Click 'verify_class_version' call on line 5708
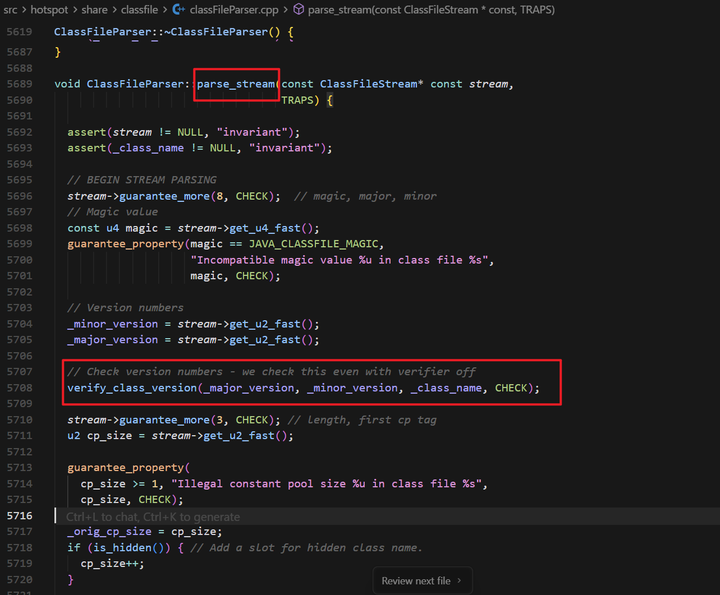Screen dimensions: 720x595 (132, 388)
